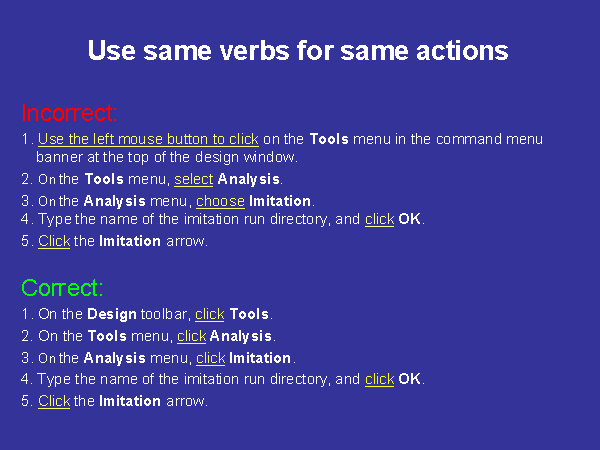Click bold "OK" in Incorrect step 4
The height and width of the screenshot is (450, 600).
click(410, 220)
